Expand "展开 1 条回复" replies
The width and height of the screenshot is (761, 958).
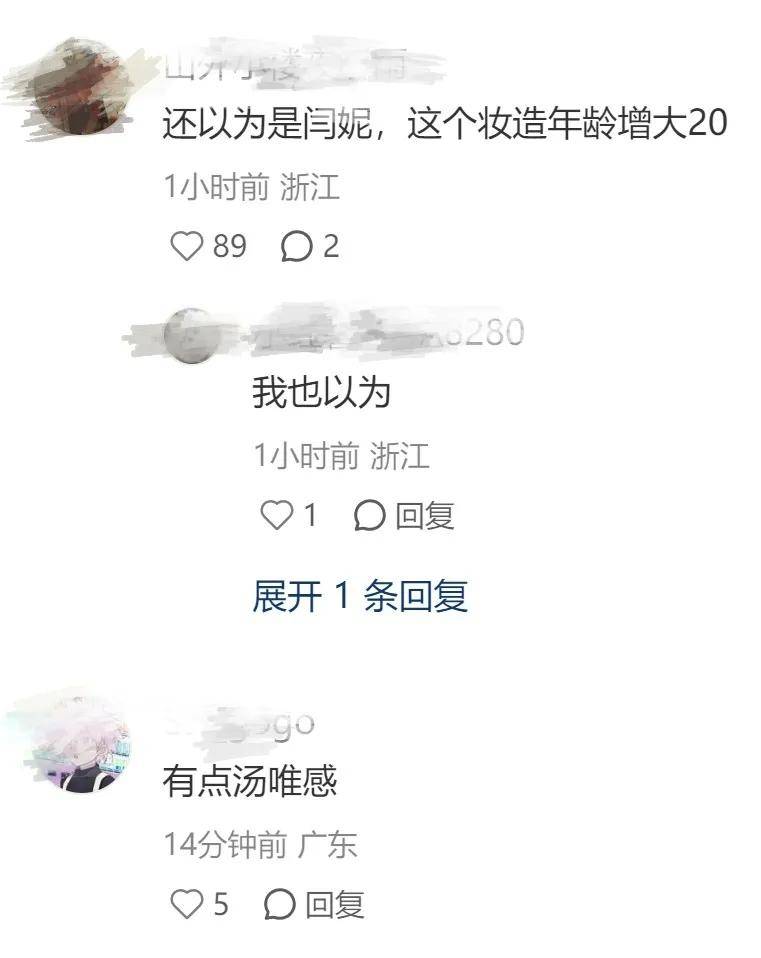(x=360, y=596)
